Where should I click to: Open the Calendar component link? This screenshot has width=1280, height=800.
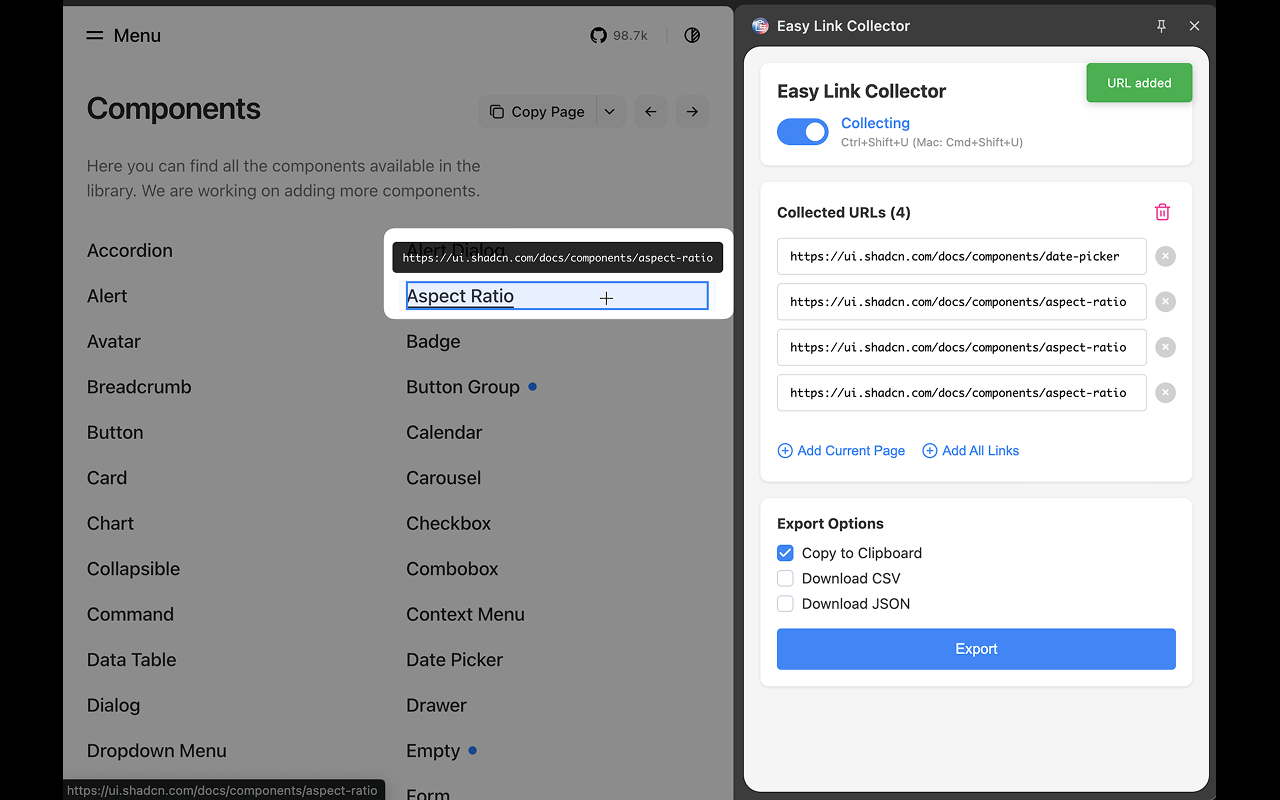click(444, 433)
